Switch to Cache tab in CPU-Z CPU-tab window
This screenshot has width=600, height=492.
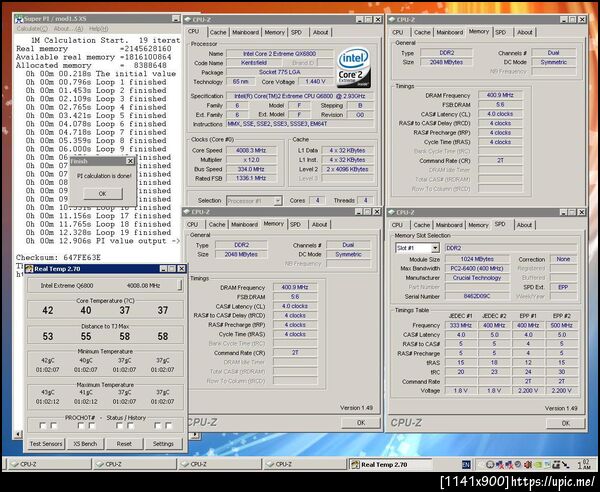pos(218,33)
